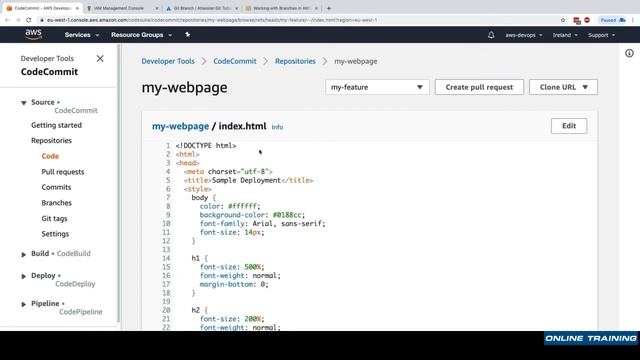Open Settings in the sidebar
The image size is (640, 360).
coord(55,234)
